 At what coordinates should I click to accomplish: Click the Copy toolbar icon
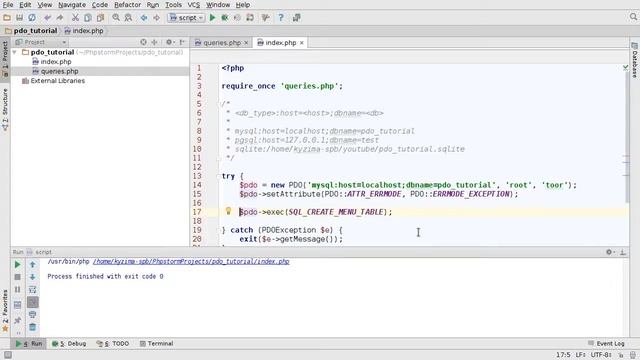[x=88, y=18]
